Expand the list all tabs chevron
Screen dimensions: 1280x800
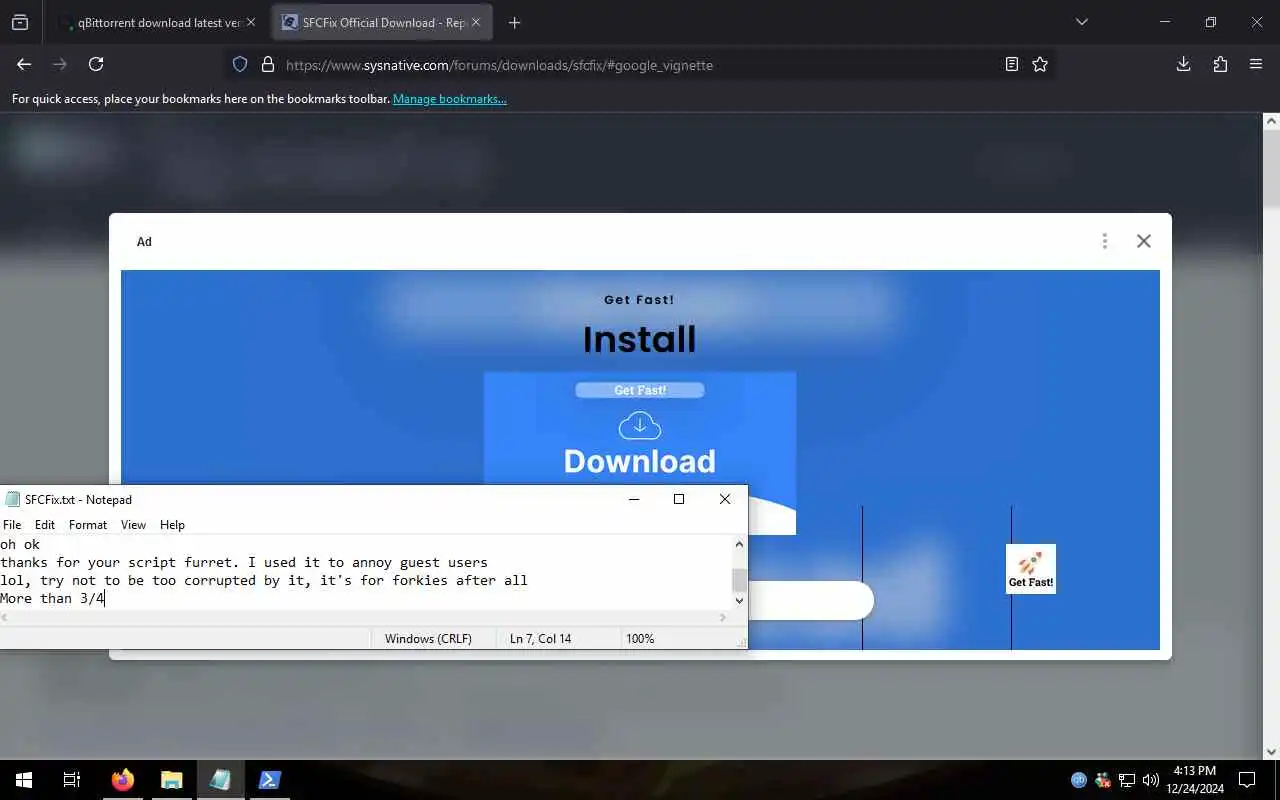pos(1081,22)
